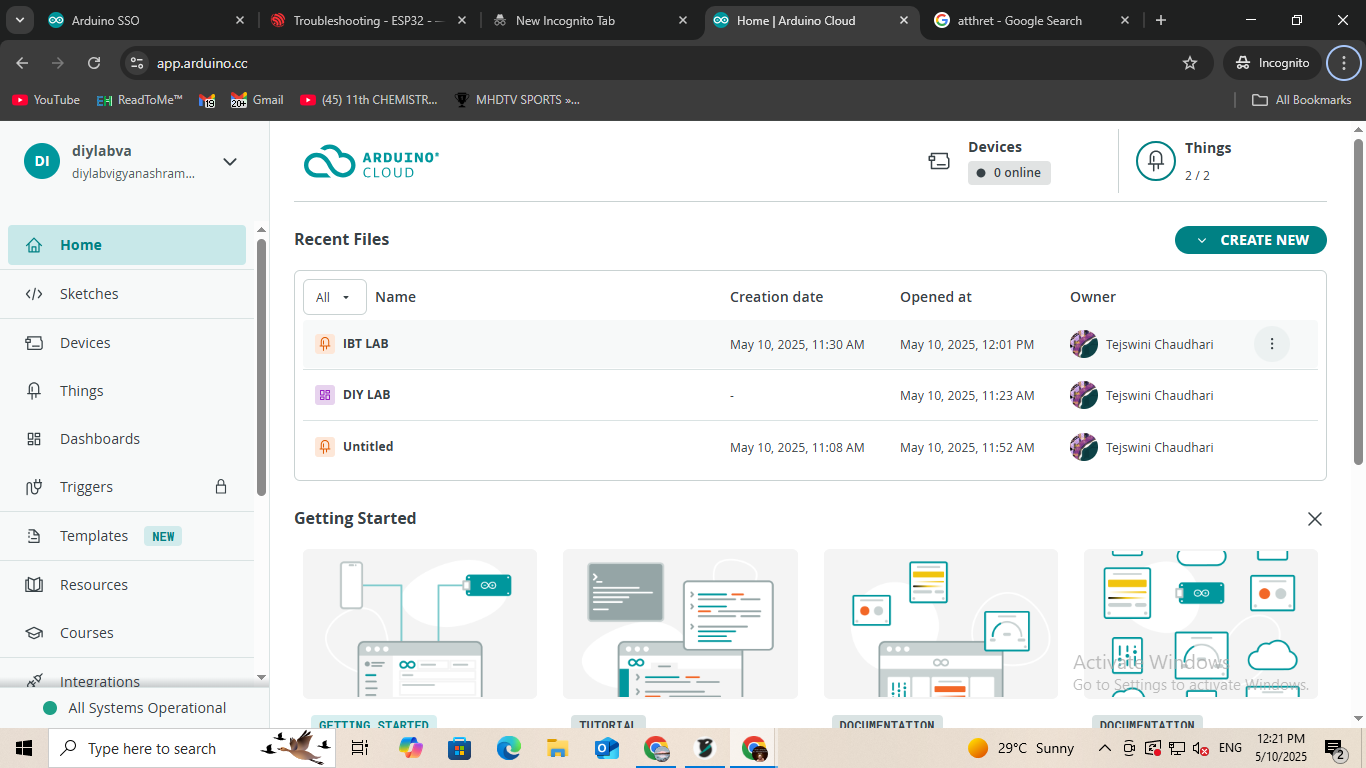This screenshot has width=1366, height=768.
Task: Click owner avatar in DIY LAB row
Action: click(x=1084, y=395)
